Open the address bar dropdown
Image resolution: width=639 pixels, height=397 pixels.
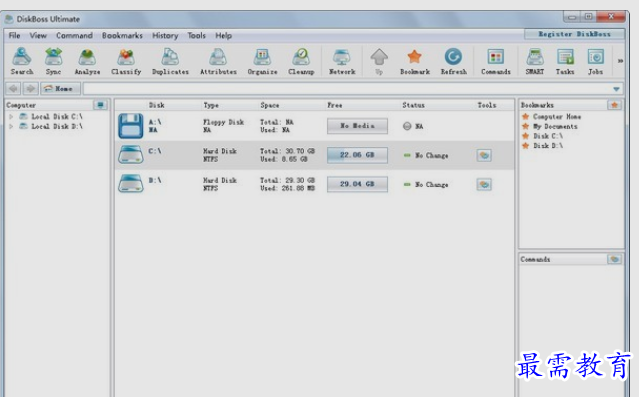tap(616, 89)
